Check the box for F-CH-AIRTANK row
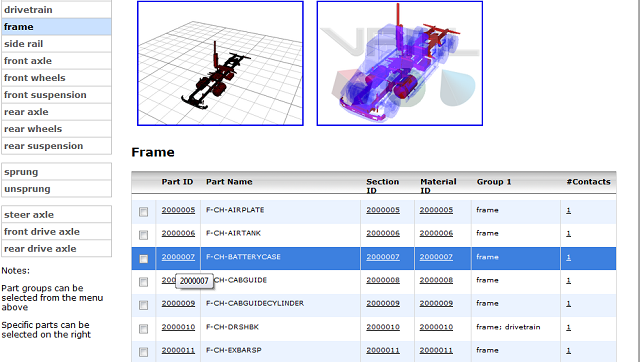This screenshot has width=640, height=362. [x=143, y=235]
